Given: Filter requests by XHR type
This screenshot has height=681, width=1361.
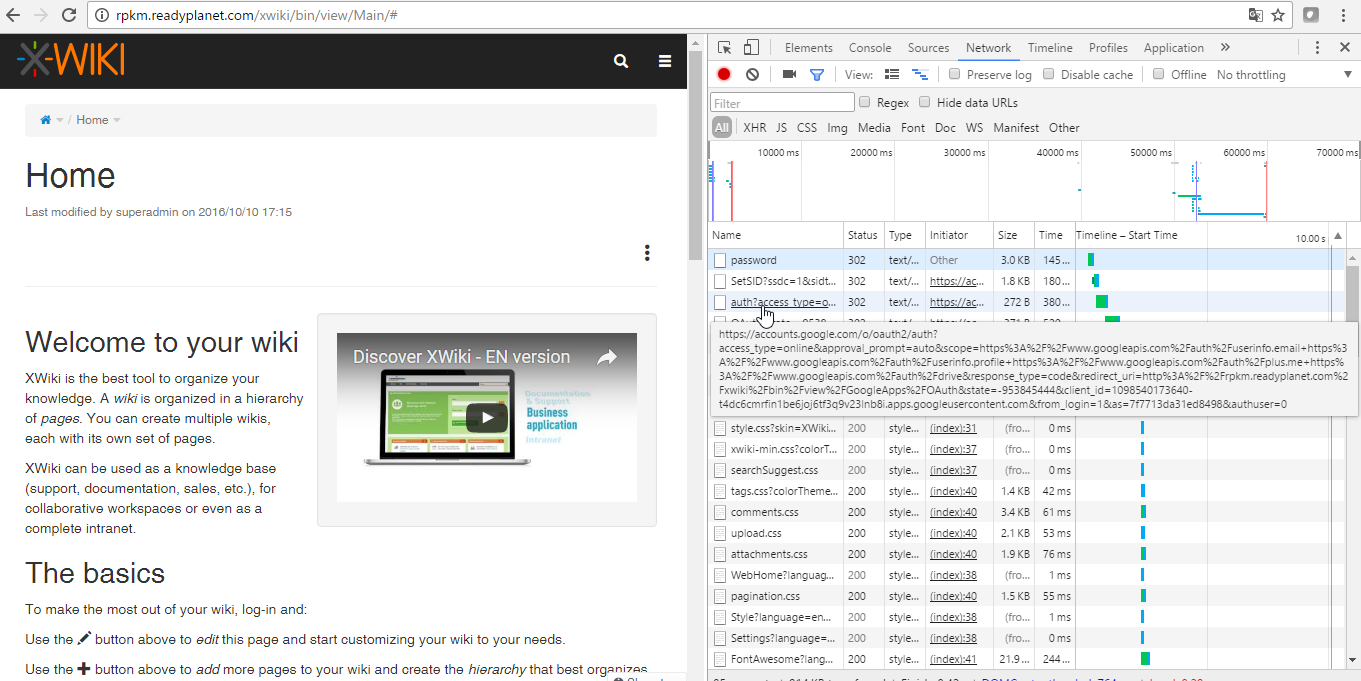Looking at the screenshot, I should [x=754, y=128].
